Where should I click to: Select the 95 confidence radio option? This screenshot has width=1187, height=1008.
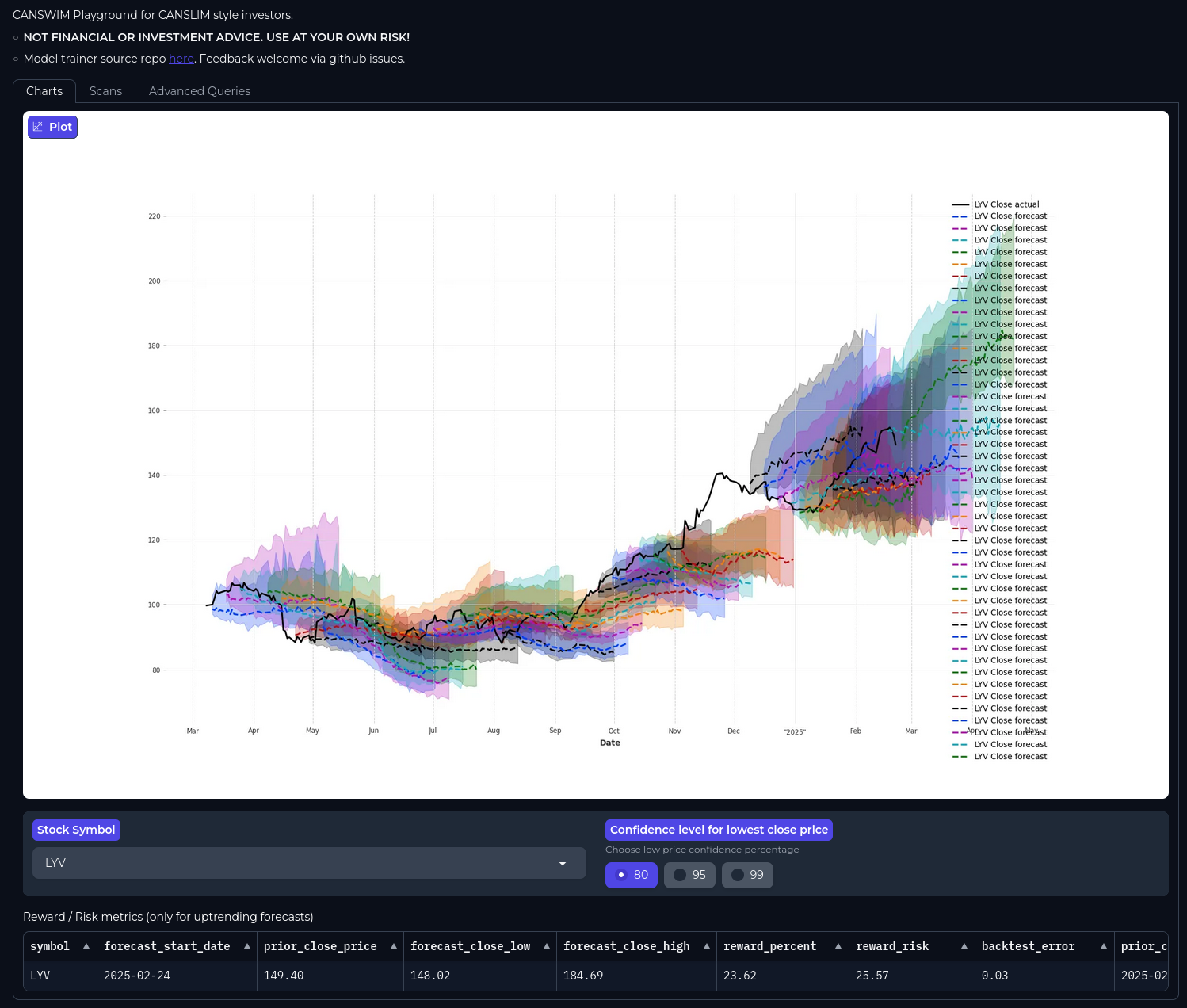(689, 875)
